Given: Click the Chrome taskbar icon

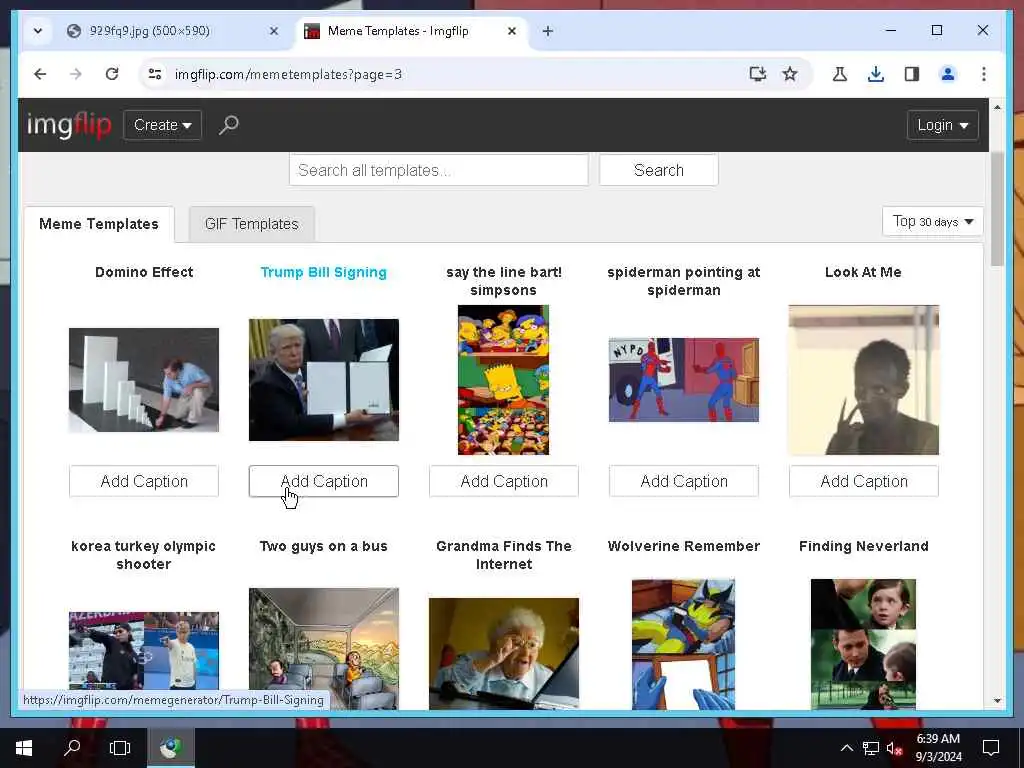Looking at the screenshot, I should [x=170, y=748].
